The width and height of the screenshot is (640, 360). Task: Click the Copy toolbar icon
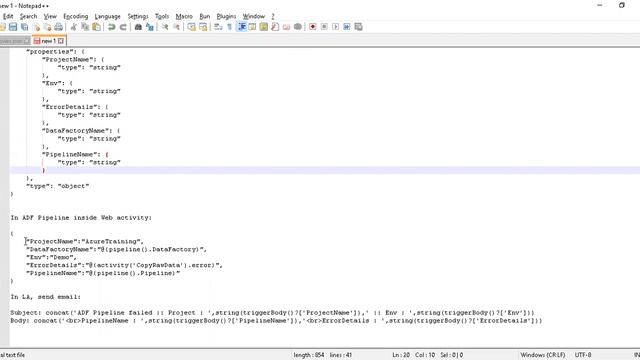pos(85,27)
